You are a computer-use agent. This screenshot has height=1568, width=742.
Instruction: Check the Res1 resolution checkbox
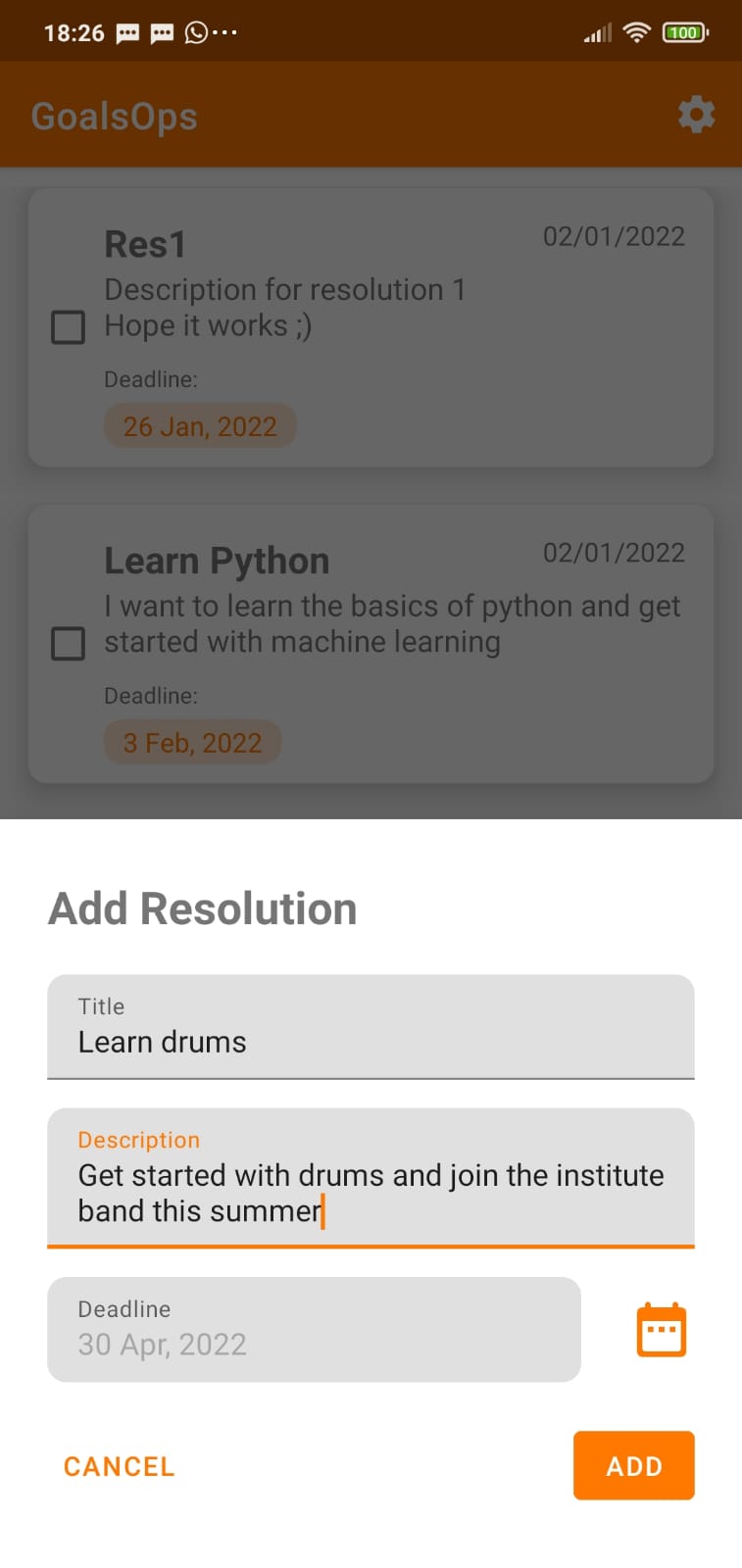[x=68, y=326]
